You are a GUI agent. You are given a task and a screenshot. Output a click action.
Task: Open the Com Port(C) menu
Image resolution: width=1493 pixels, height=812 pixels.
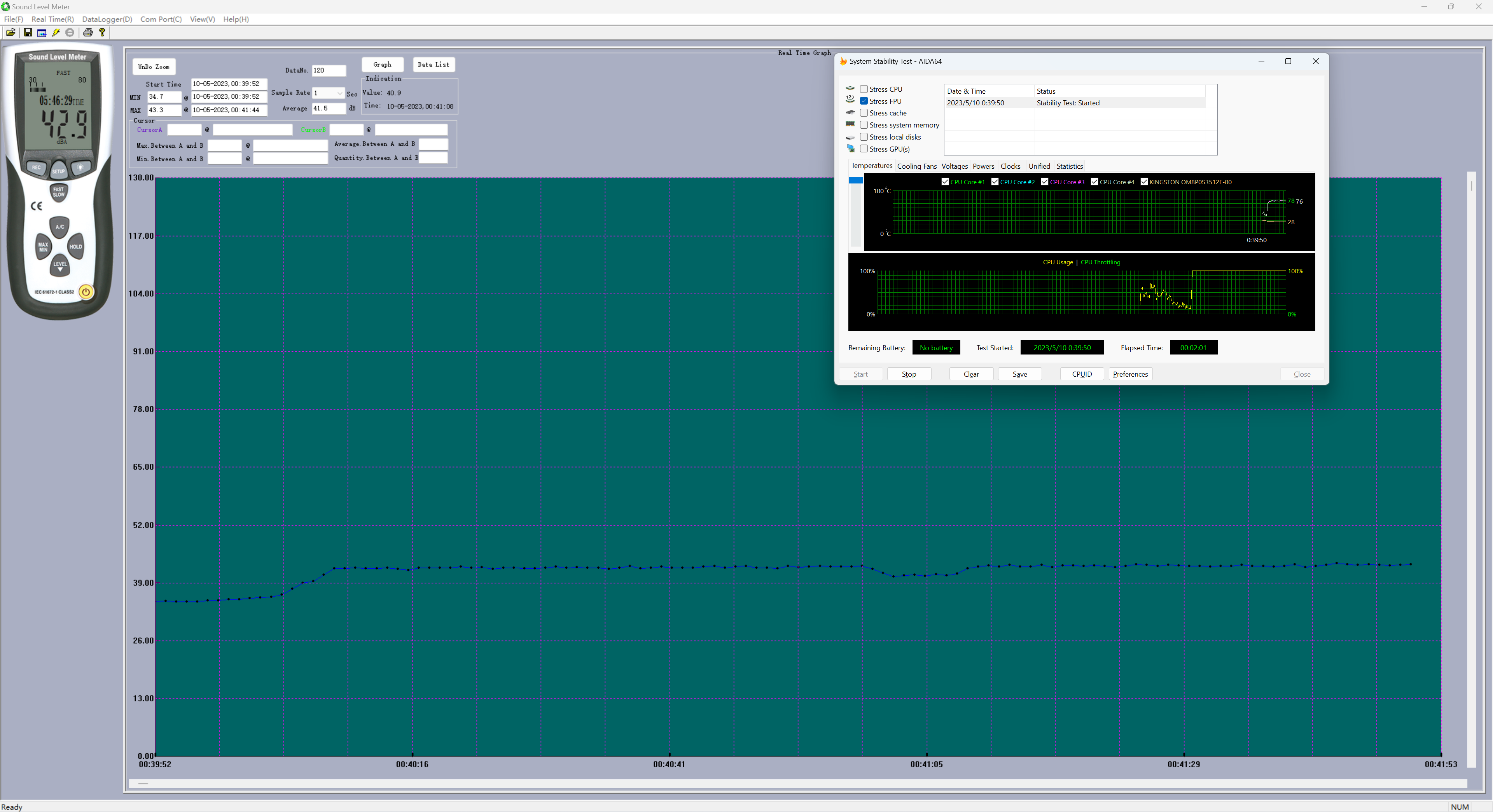[161, 19]
